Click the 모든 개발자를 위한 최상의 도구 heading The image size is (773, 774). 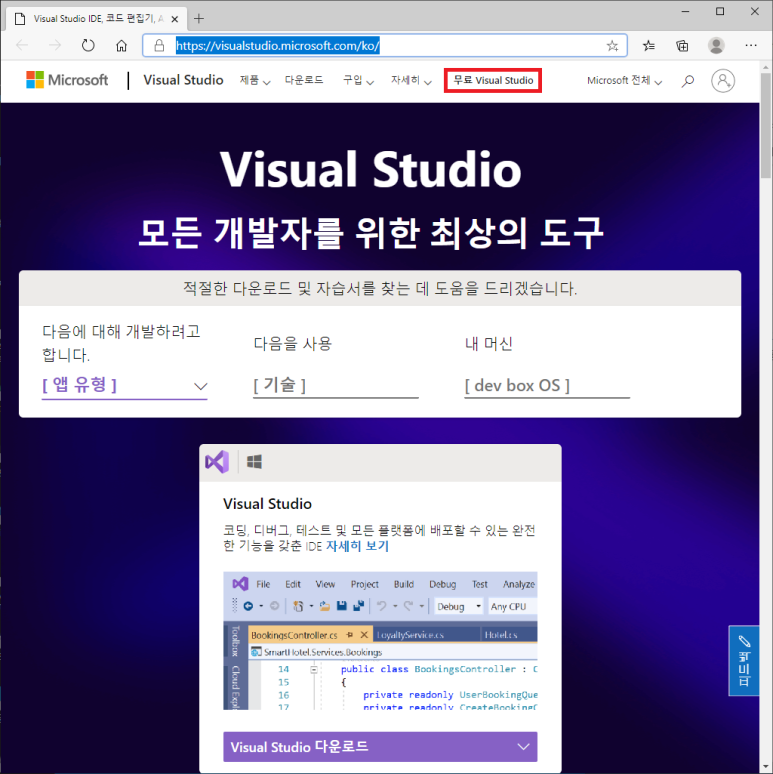(371, 232)
